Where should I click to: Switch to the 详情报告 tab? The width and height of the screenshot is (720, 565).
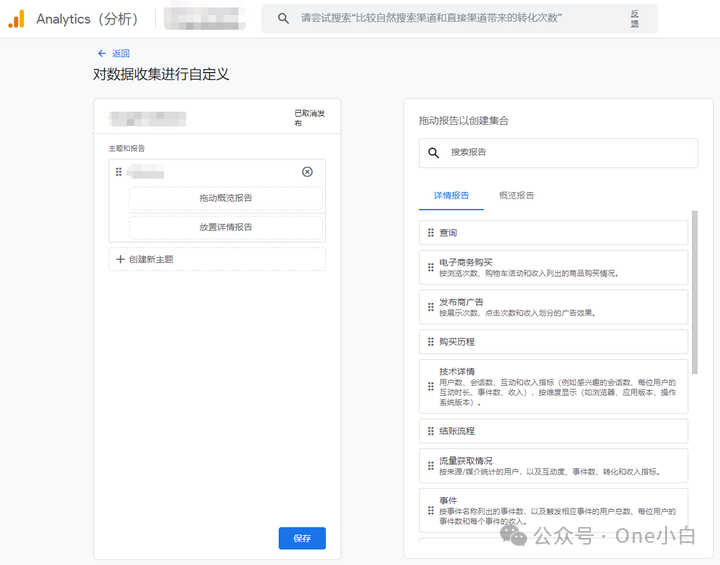pyautogui.click(x=451, y=196)
